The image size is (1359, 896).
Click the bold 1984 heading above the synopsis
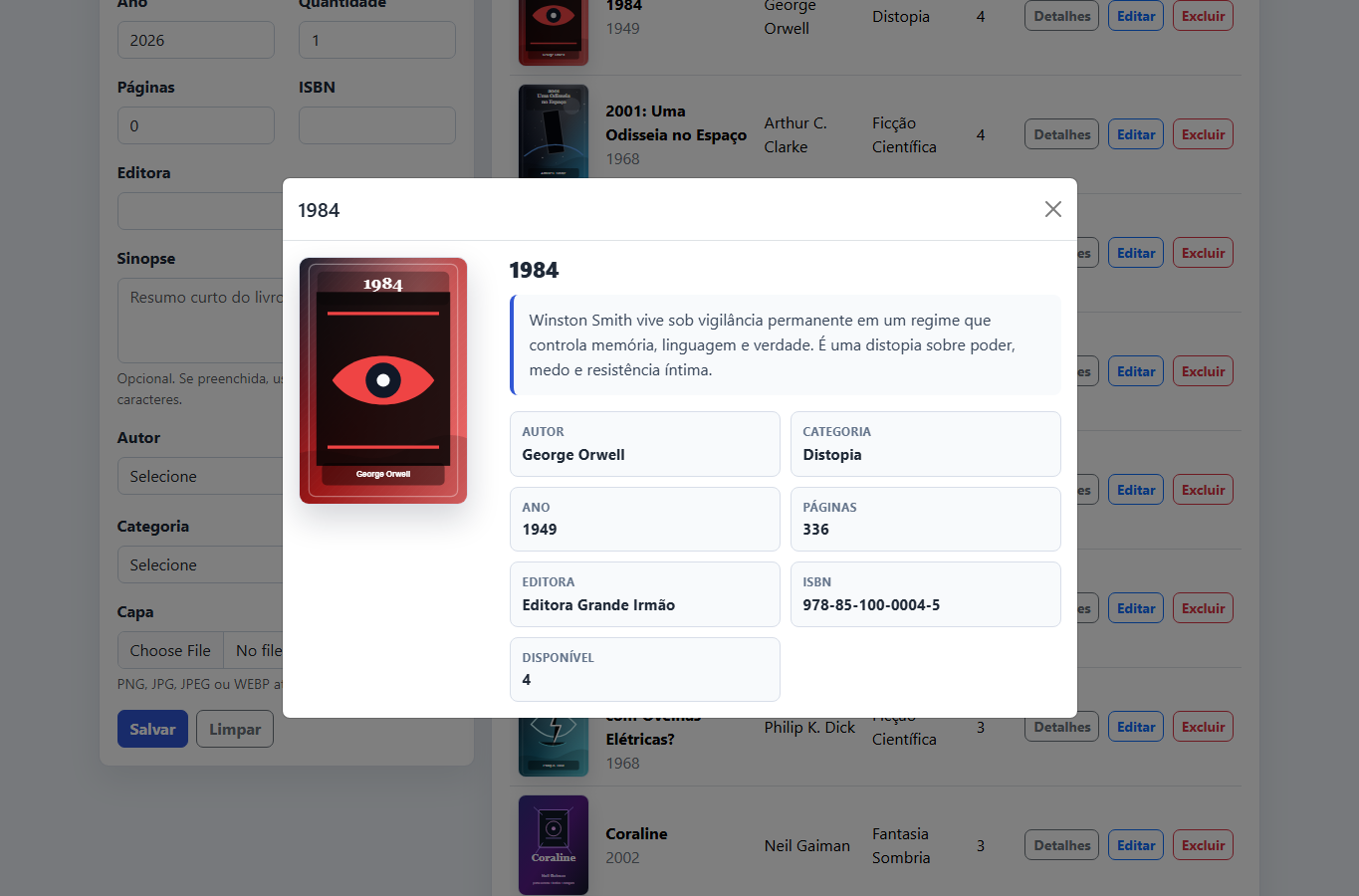pos(534,271)
